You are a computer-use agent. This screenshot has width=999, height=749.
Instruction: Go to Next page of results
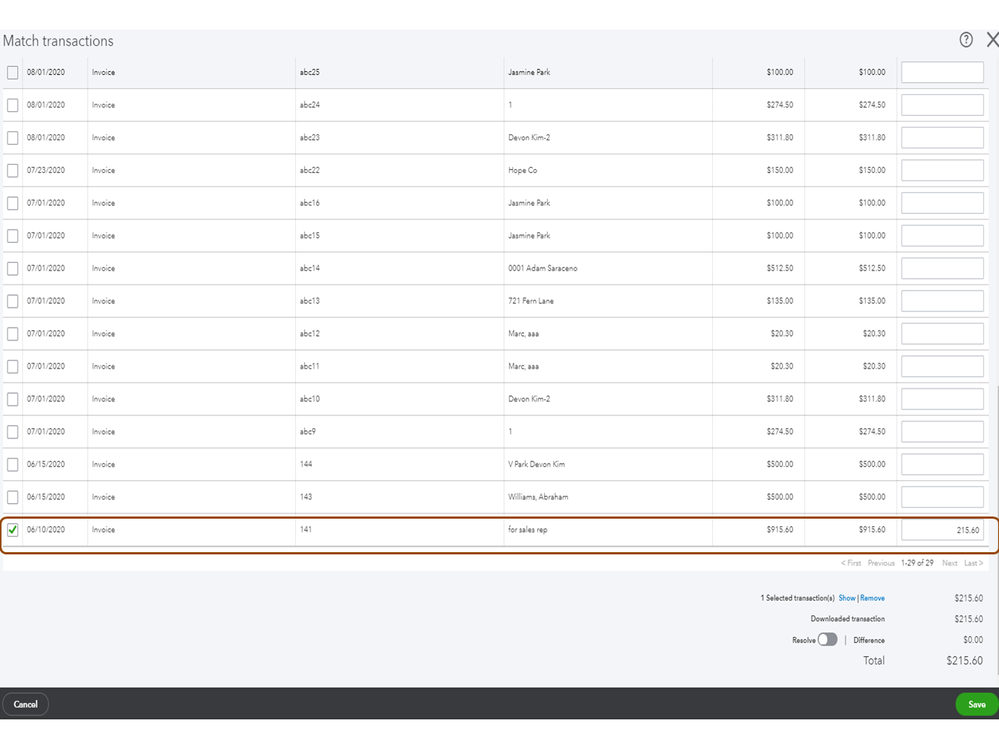click(950, 563)
